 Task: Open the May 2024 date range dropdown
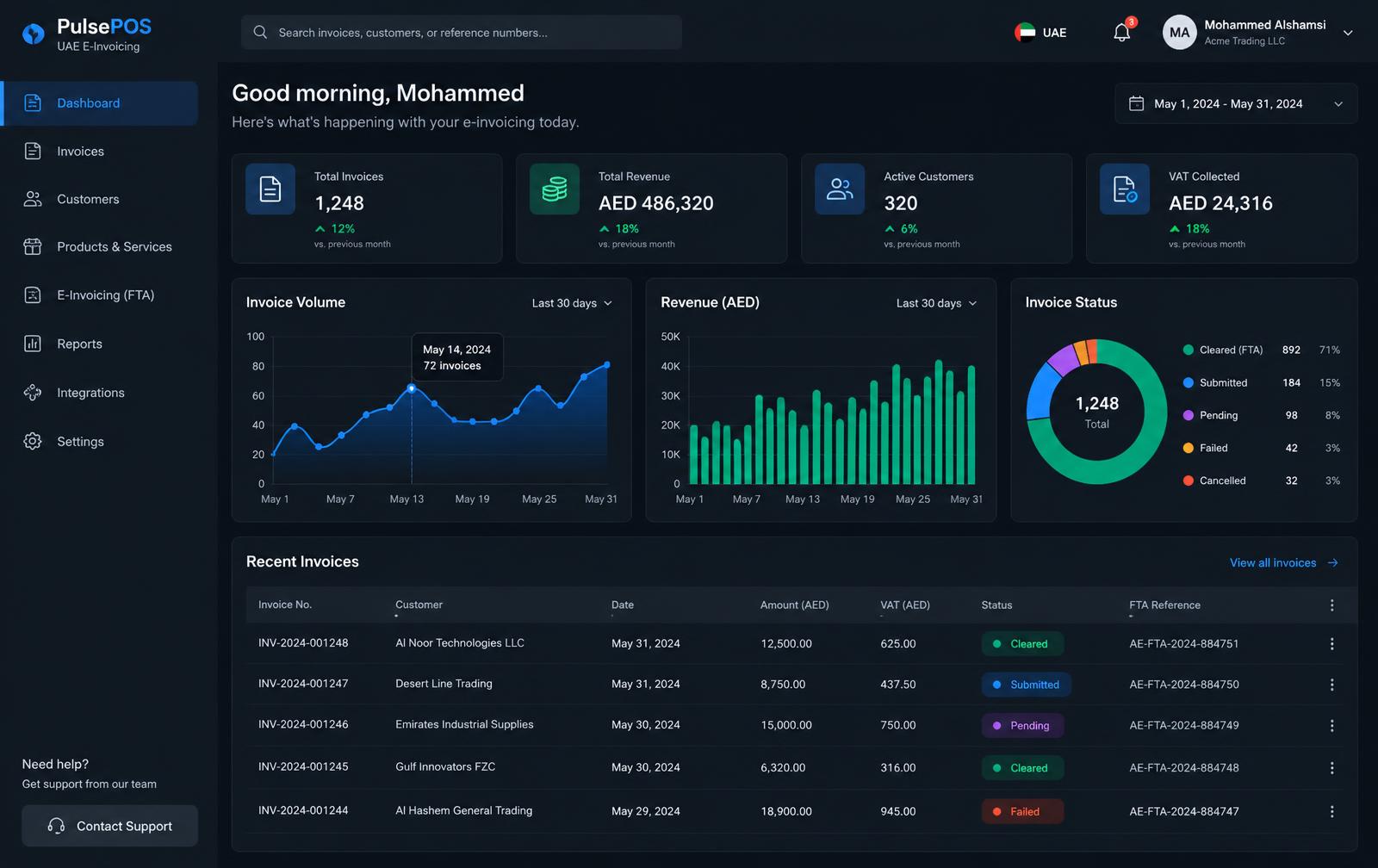click(x=1236, y=103)
